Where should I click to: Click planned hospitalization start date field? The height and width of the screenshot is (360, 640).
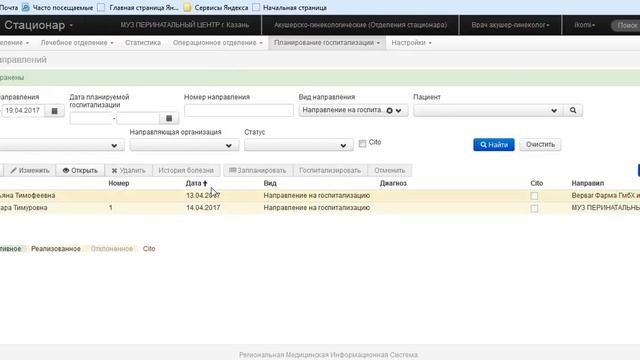click(91, 118)
